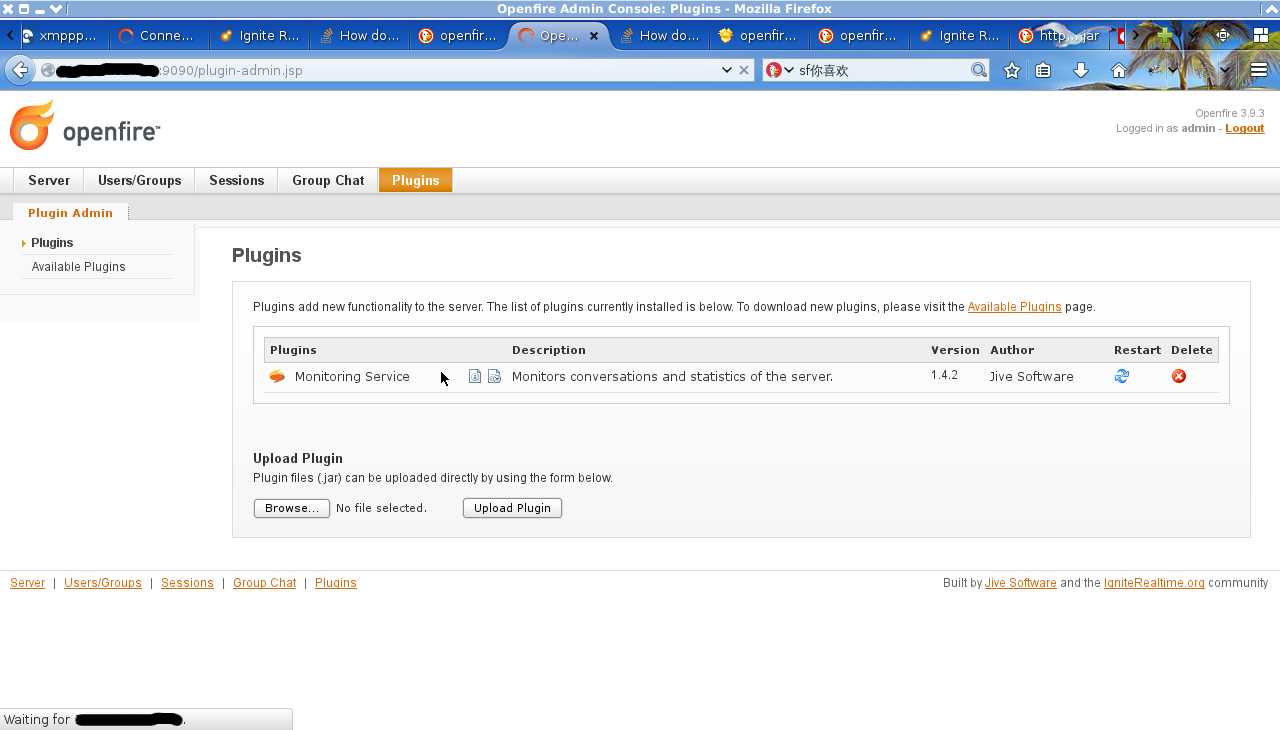This screenshot has height=730, width=1280.
Task: Click the Logout link
Action: click(1245, 128)
